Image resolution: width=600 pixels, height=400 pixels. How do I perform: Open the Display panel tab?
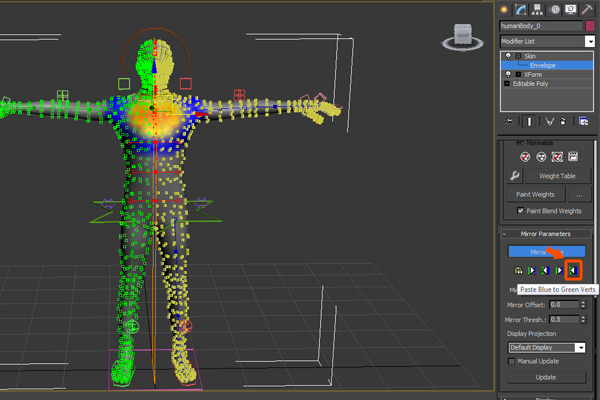click(x=571, y=10)
